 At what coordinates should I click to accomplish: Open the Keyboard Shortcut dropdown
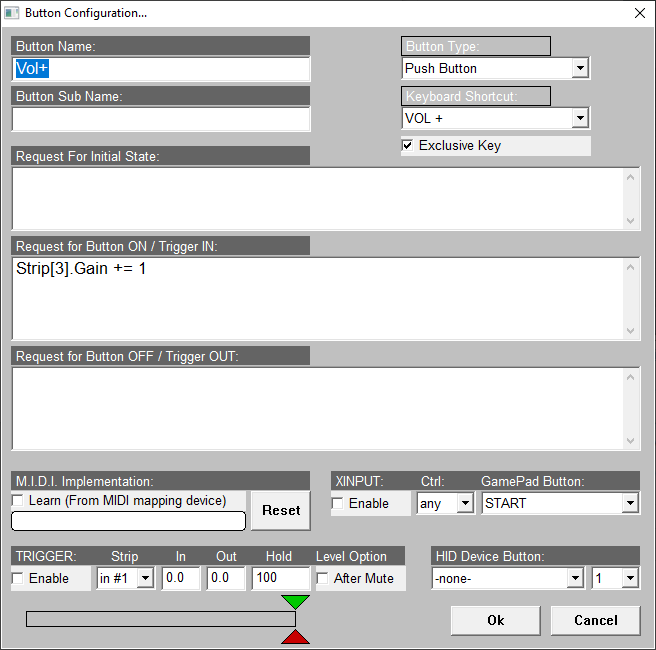tap(580, 118)
